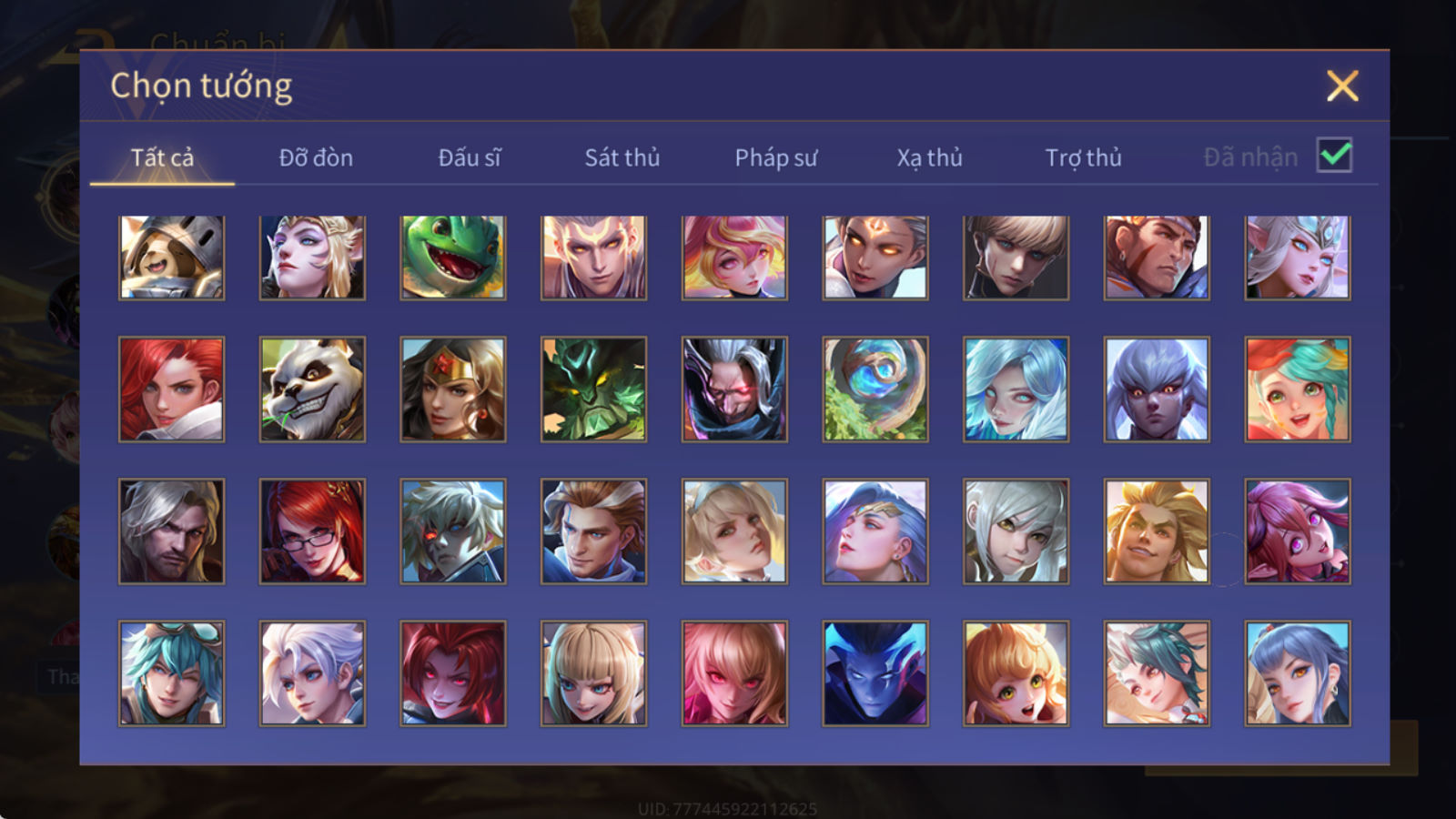Pick the hooded bear knight hero
Viewport: 1456px width, 819px height.
point(171,258)
